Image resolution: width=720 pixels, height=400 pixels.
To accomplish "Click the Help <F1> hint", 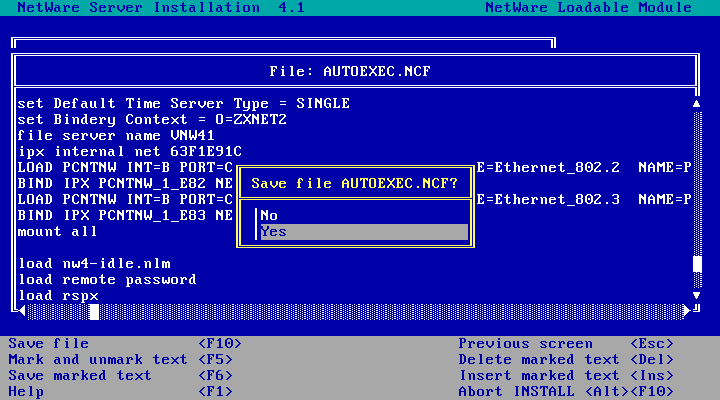I will [x=120, y=392].
